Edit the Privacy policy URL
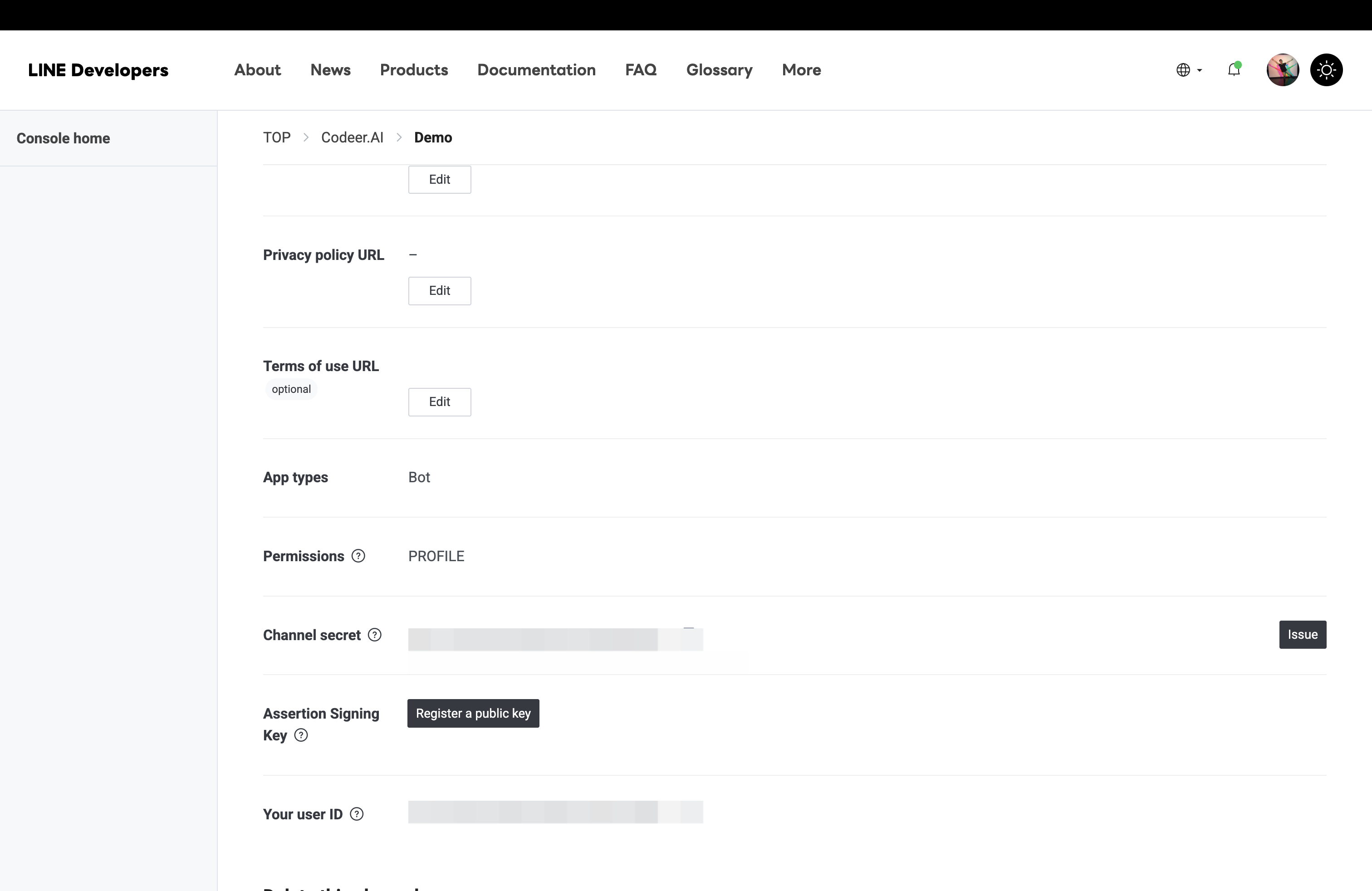Viewport: 1372px width, 891px height. pos(439,290)
